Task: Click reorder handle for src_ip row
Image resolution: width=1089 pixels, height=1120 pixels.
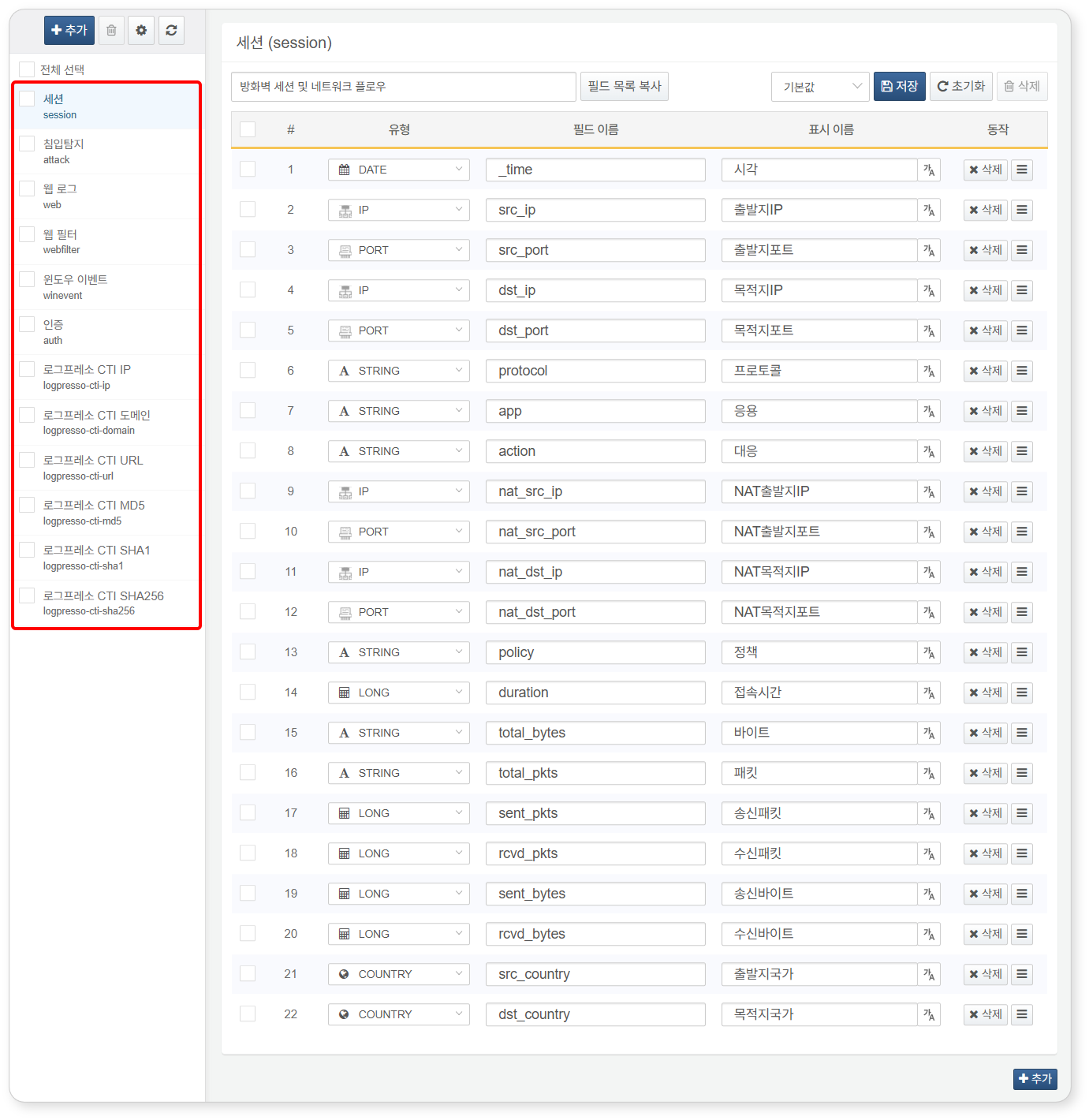Action: pos(1022,210)
